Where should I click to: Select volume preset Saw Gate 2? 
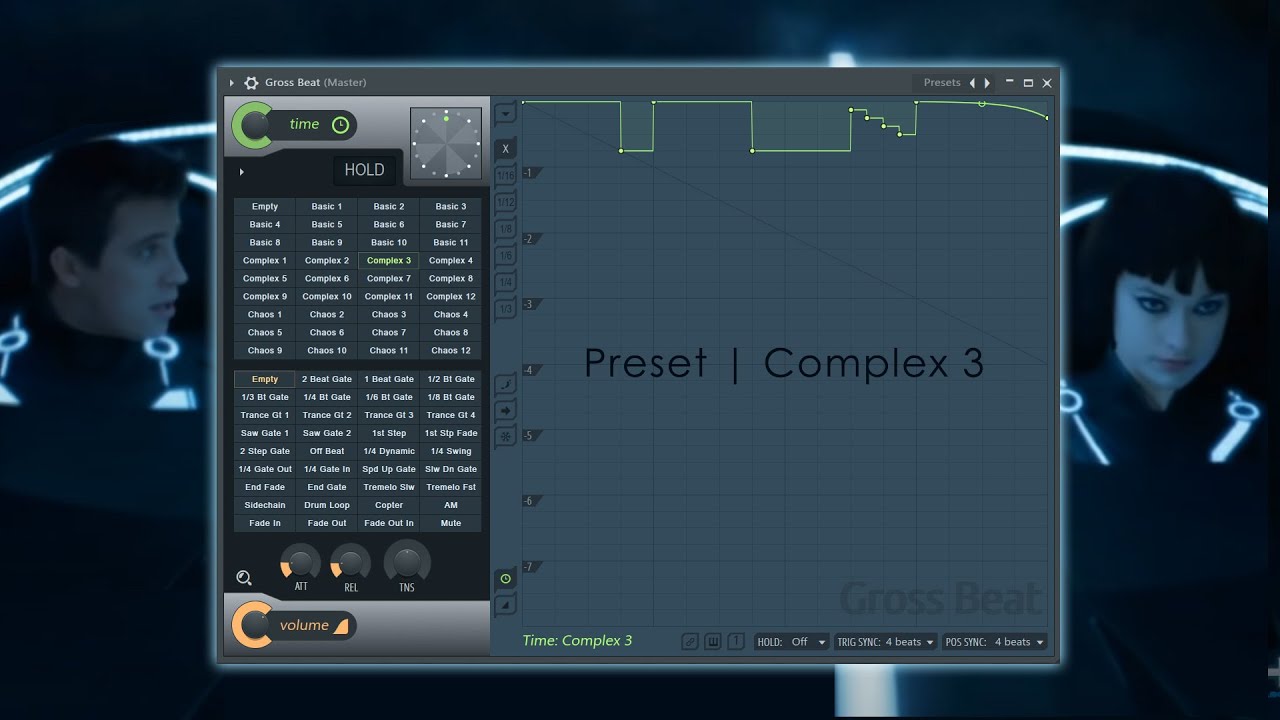[327, 434]
